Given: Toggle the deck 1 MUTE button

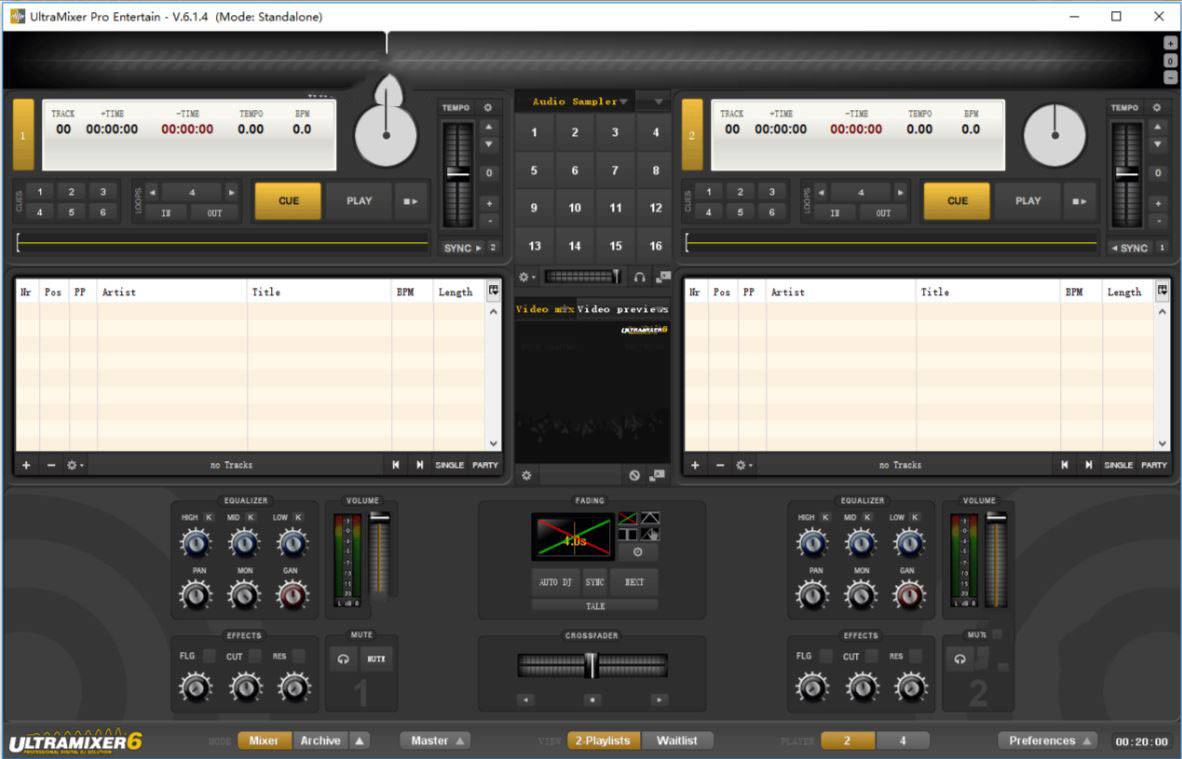Looking at the screenshot, I should click(x=376, y=659).
